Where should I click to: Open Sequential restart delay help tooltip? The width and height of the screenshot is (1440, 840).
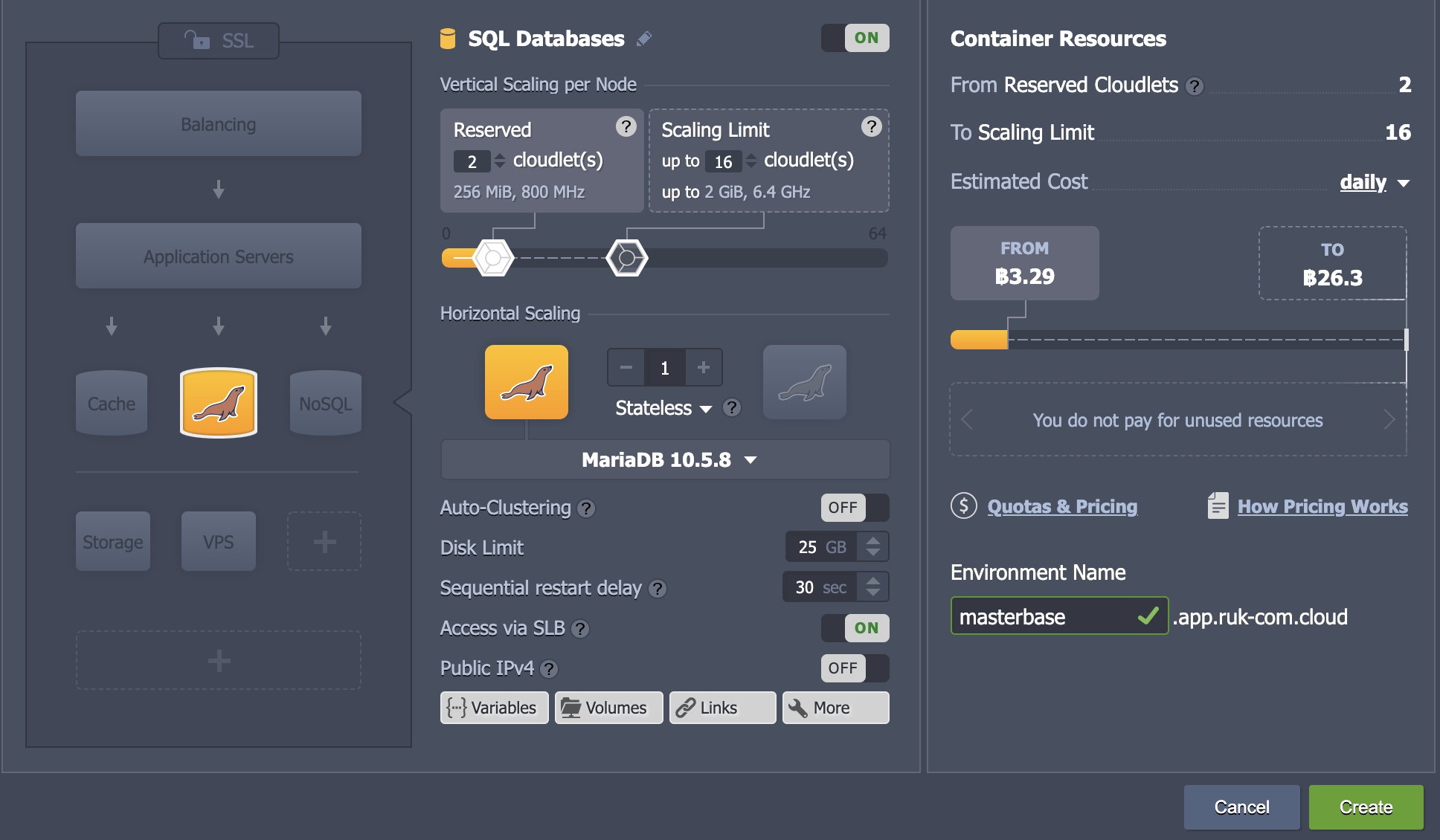coord(658,589)
